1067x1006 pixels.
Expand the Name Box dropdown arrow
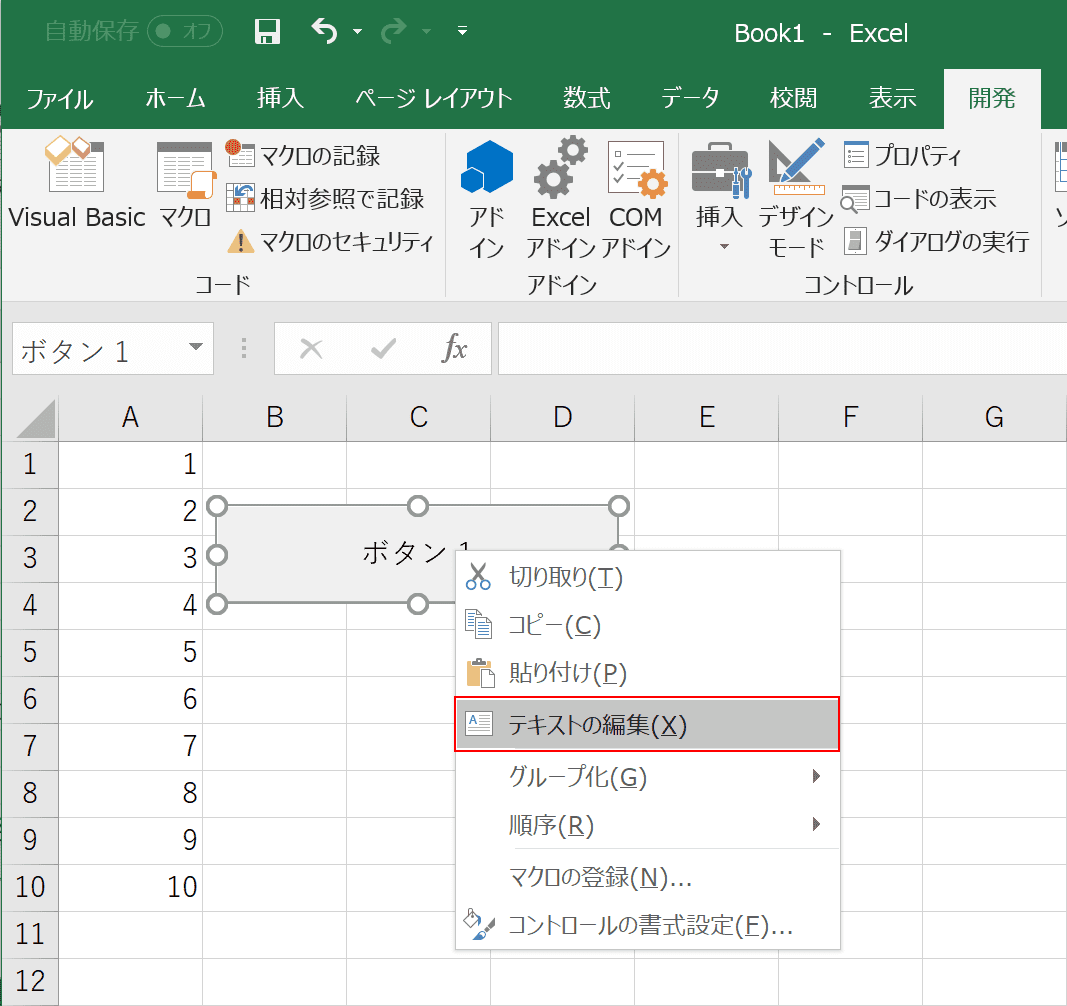[196, 347]
